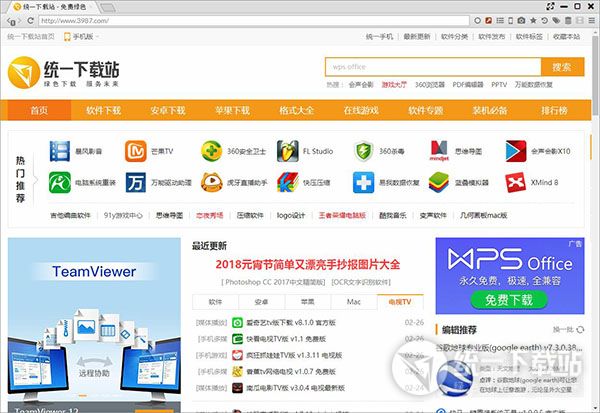This screenshot has height=413, width=600.
Task: Click the history clock toolbar icon
Action: [x=545, y=20]
